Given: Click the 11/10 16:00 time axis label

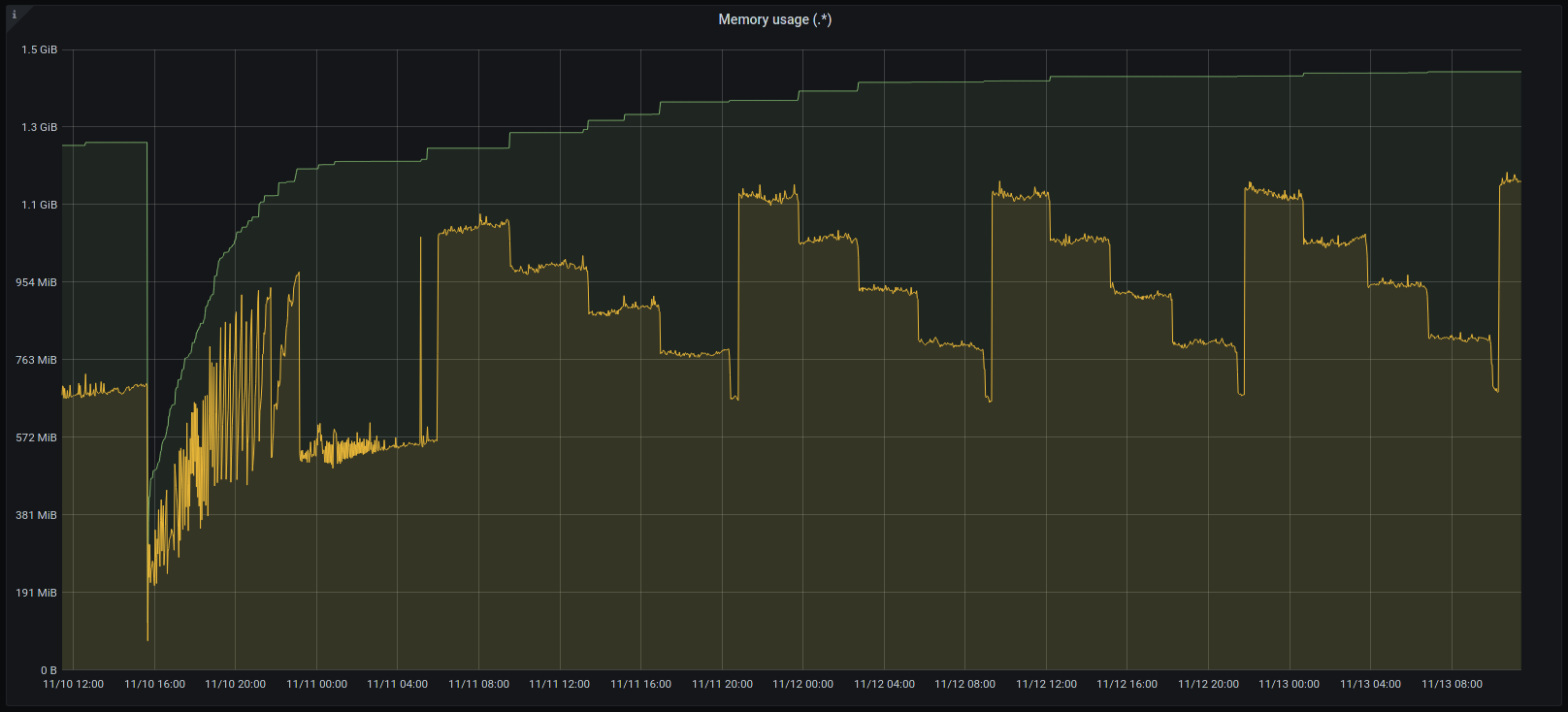Looking at the screenshot, I should pyautogui.click(x=155, y=684).
